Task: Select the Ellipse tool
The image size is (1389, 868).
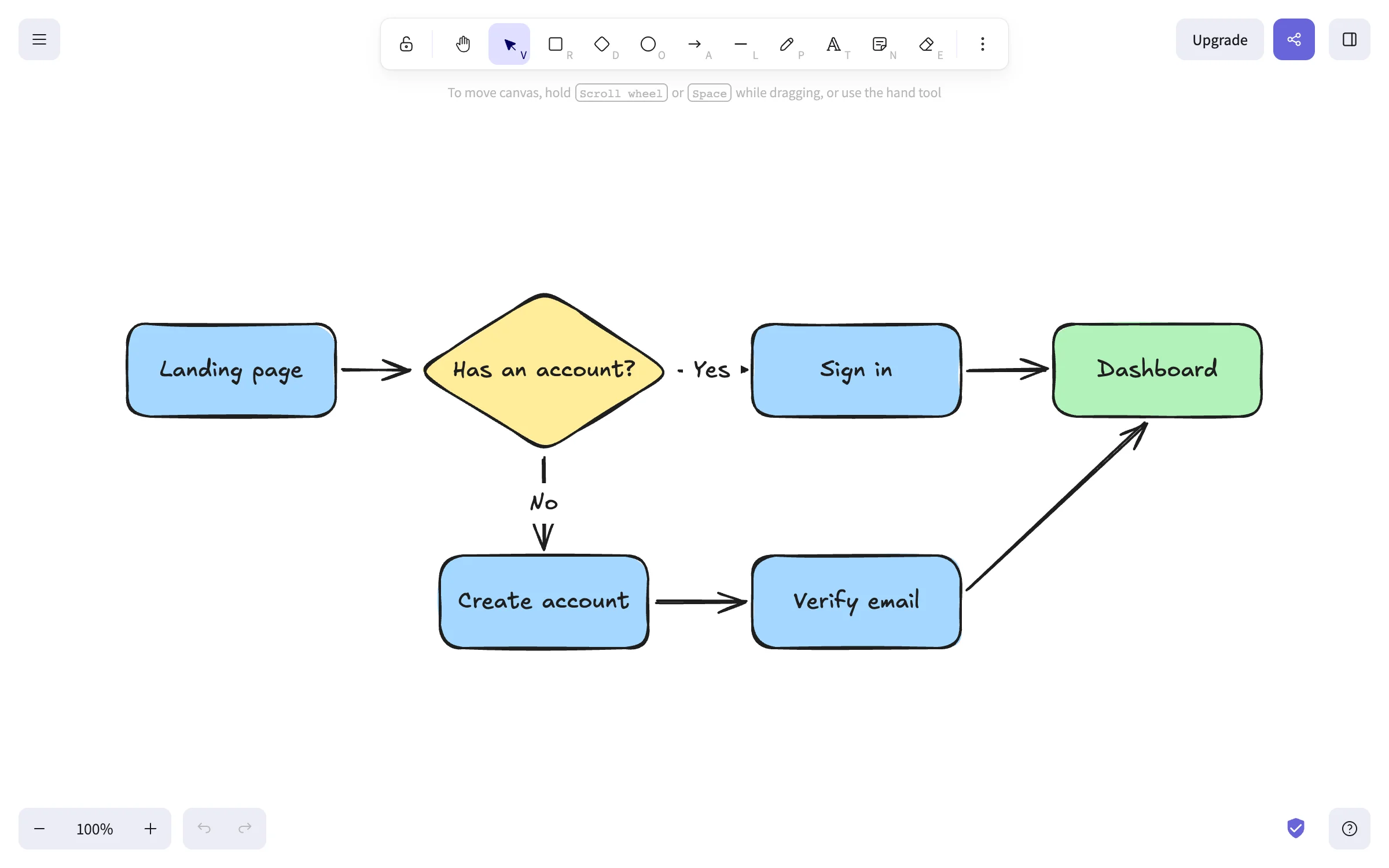Action: coord(648,44)
